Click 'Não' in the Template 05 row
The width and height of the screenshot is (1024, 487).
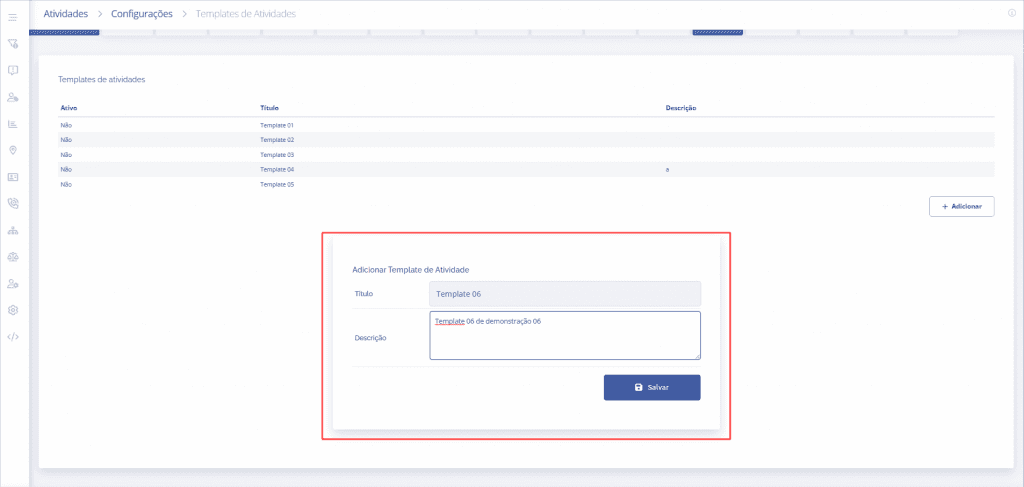coord(65,185)
